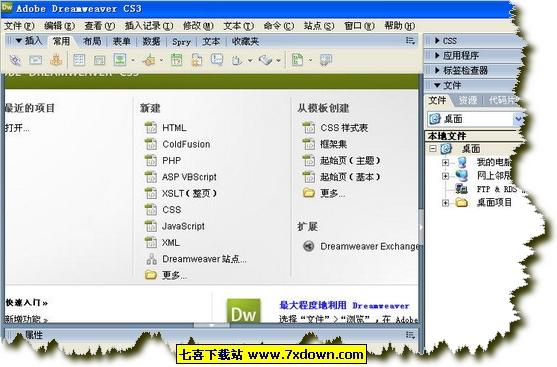Open the Images insert dropdown arrow
Viewport: 557px width, 367px height.
[133, 60]
